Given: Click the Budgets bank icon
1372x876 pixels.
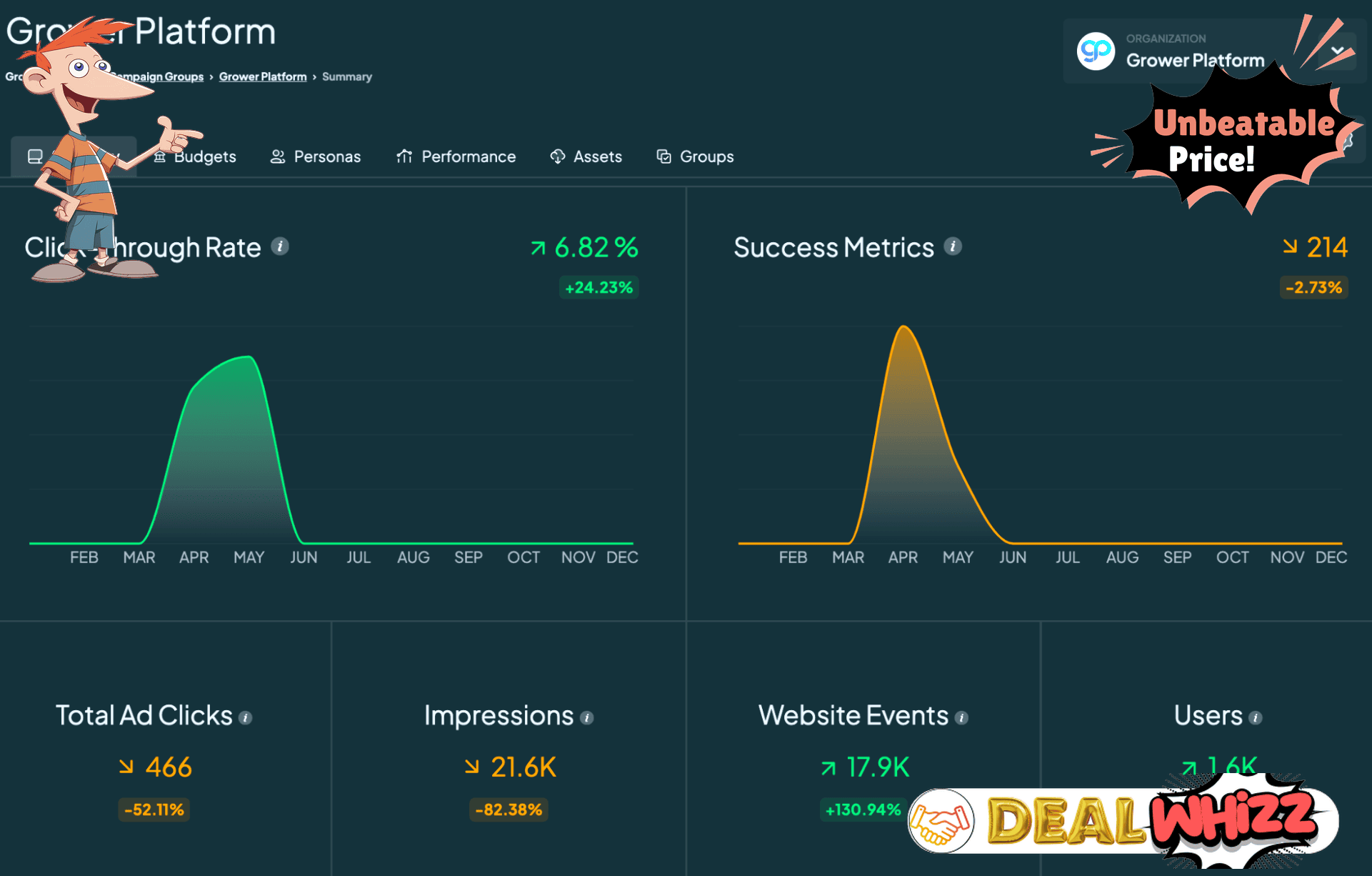Looking at the screenshot, I should point(160,156).
